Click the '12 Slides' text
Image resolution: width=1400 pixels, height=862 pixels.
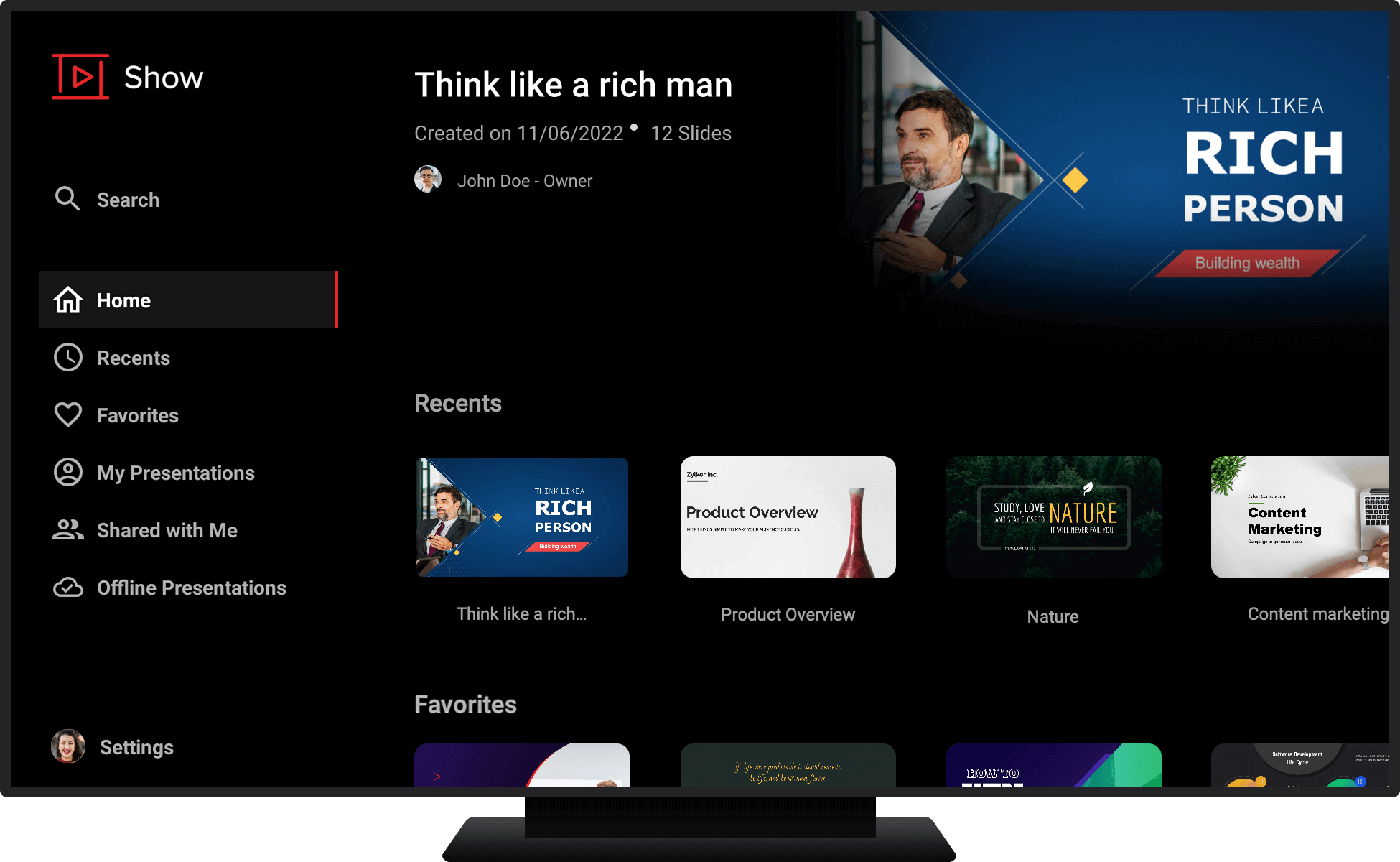(x=691, y=133)
